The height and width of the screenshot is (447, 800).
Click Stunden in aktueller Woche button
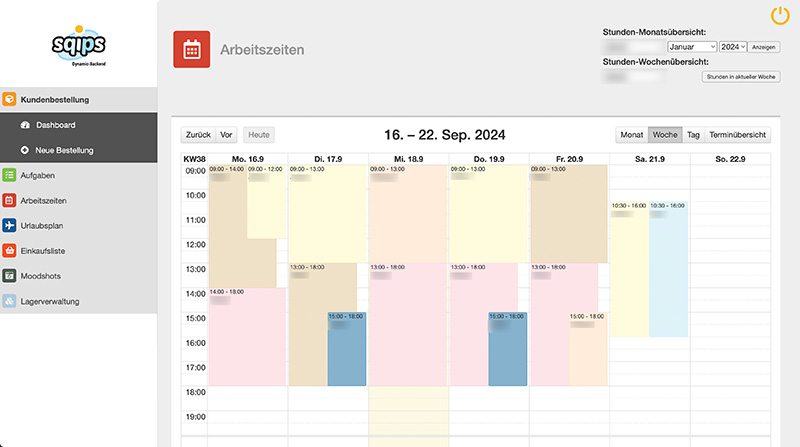(x=741, y=76)
